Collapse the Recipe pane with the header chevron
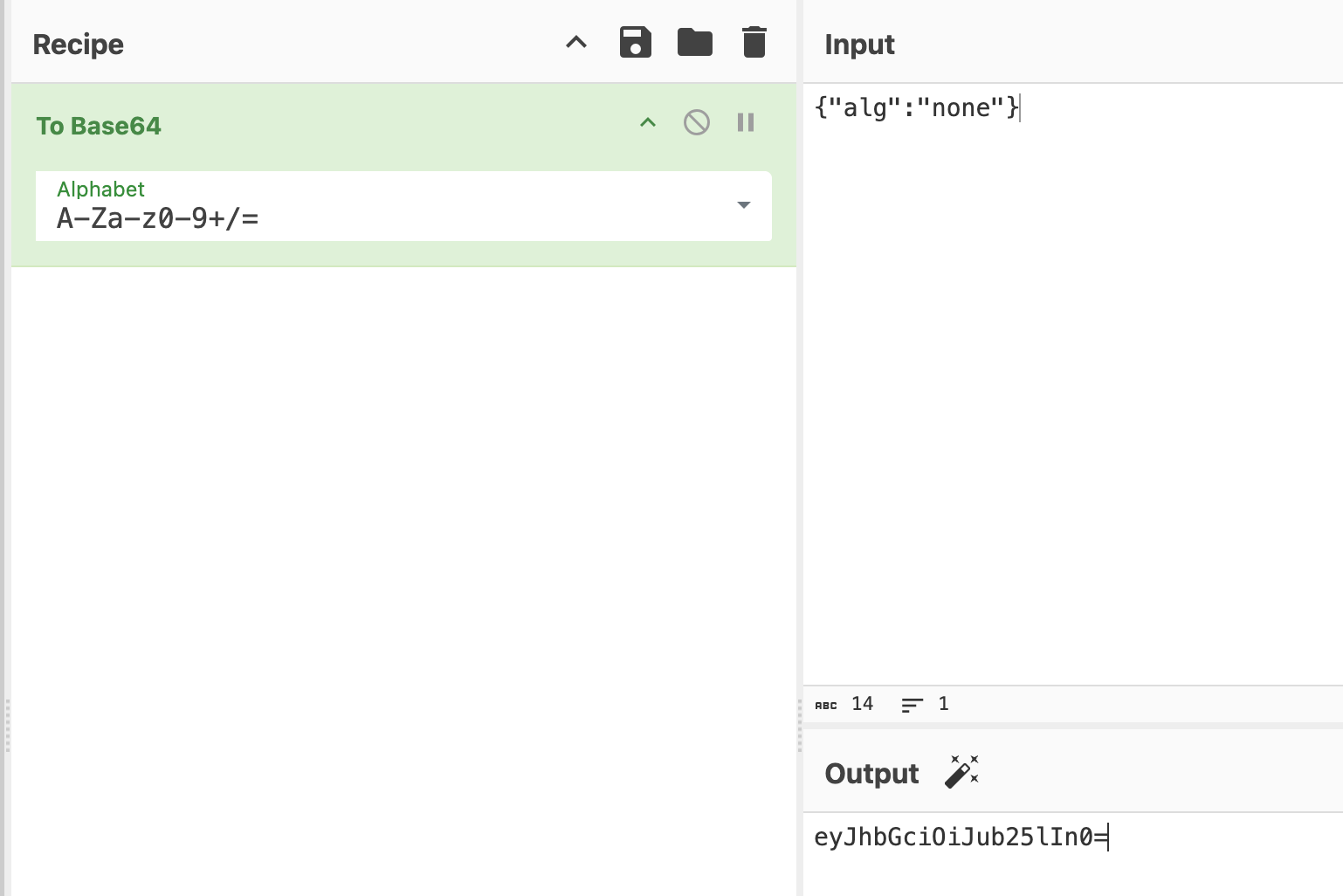 point(576,42)
